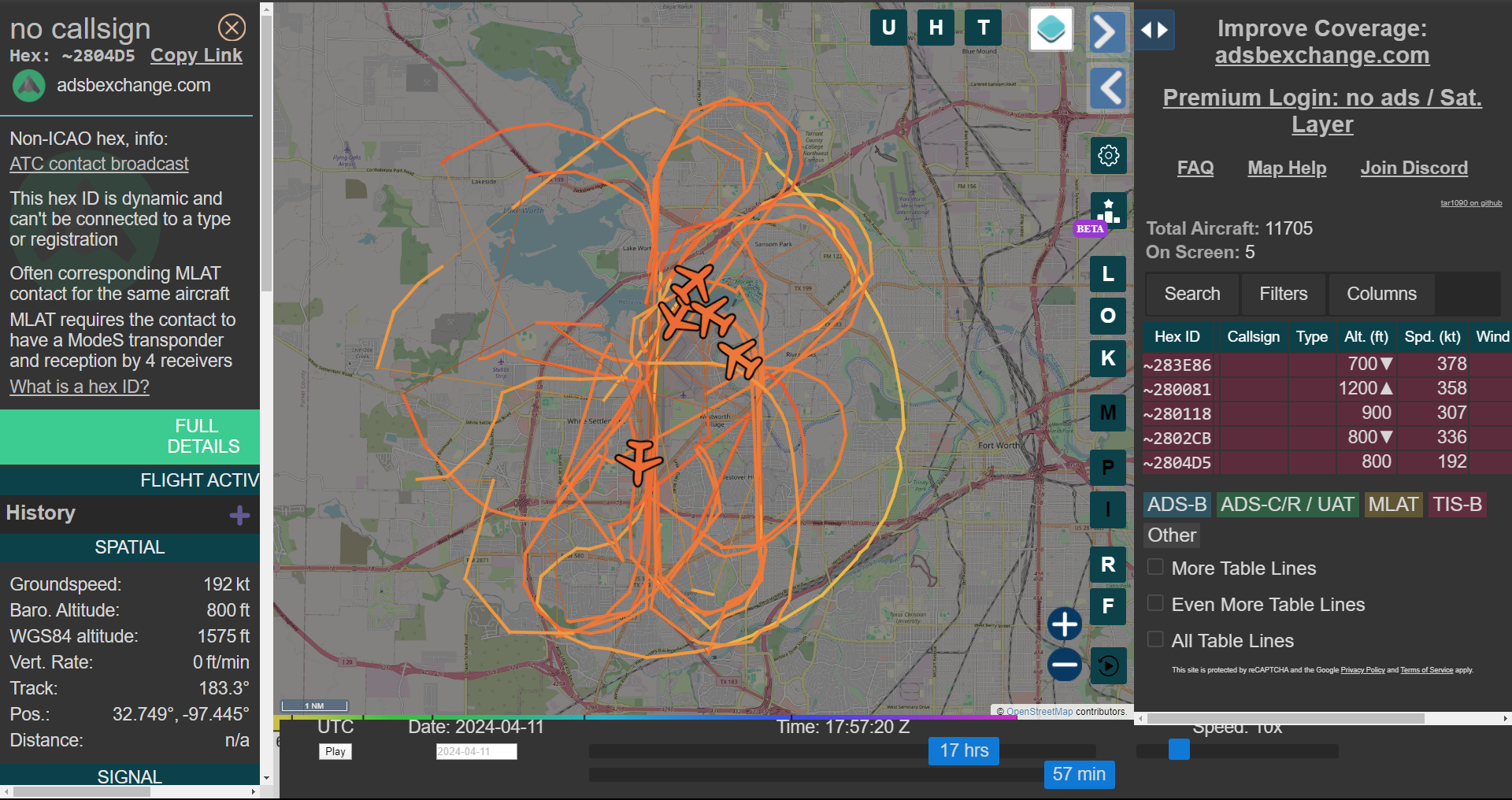Enable Even More Table Lines checkbox

(x=1155, y=603)
